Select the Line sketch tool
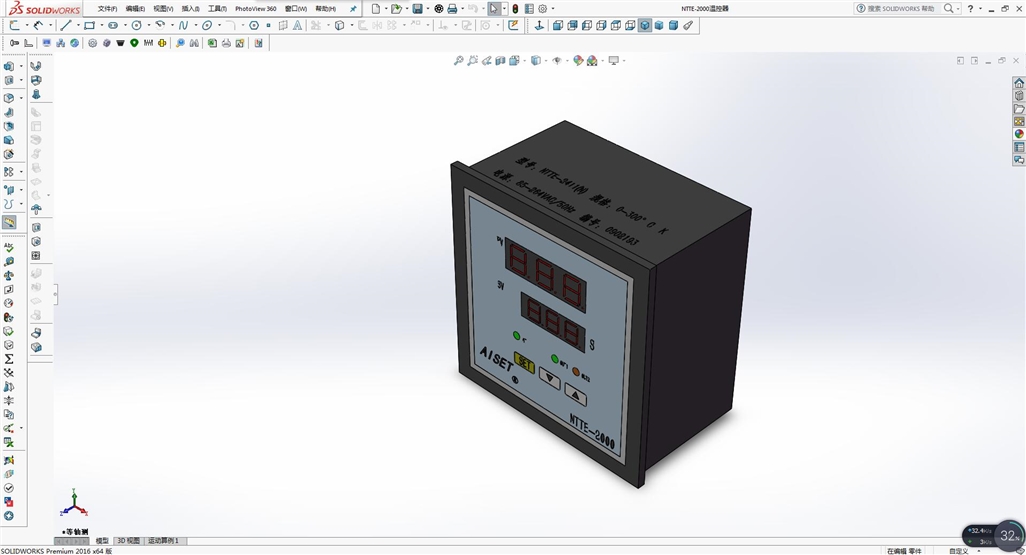 click(x=66, y=26)
